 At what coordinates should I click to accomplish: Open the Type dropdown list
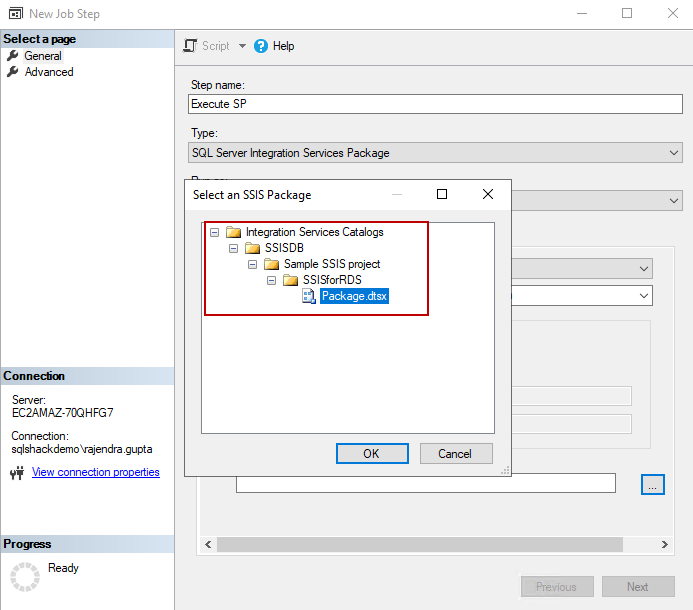[x=435, y=152]
